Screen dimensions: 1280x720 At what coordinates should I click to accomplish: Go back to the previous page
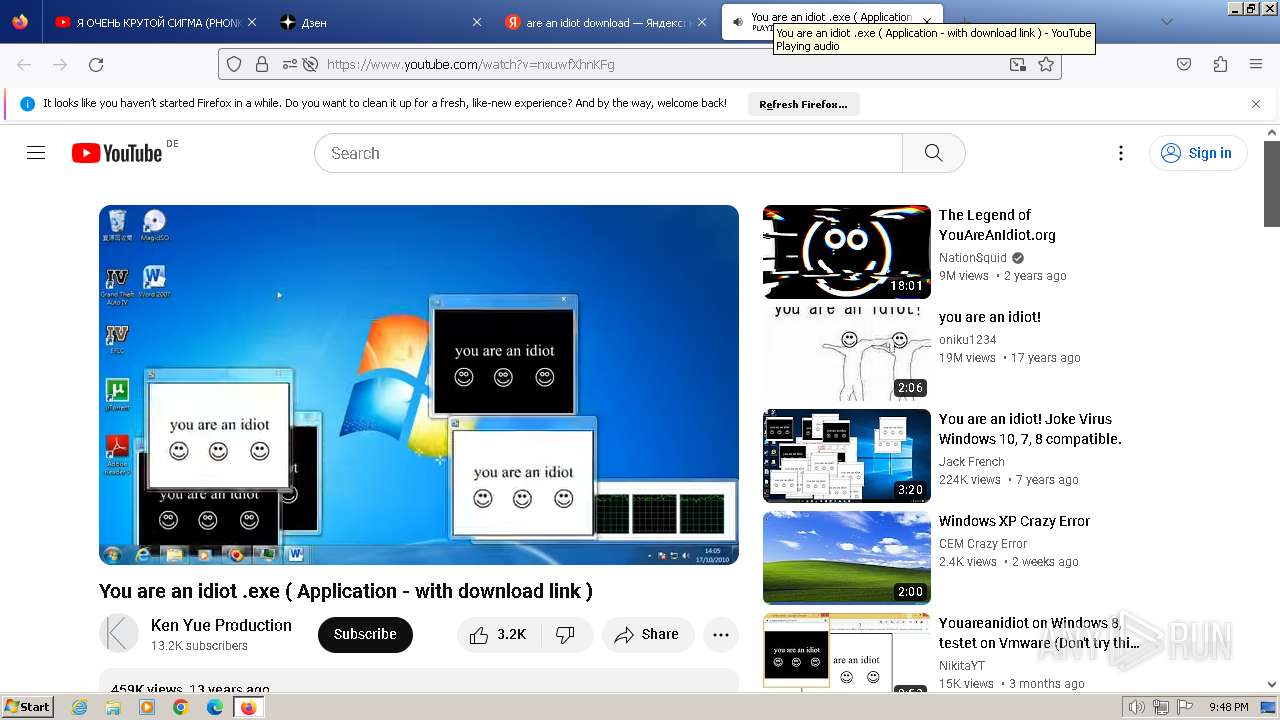(x=24, y=64)
